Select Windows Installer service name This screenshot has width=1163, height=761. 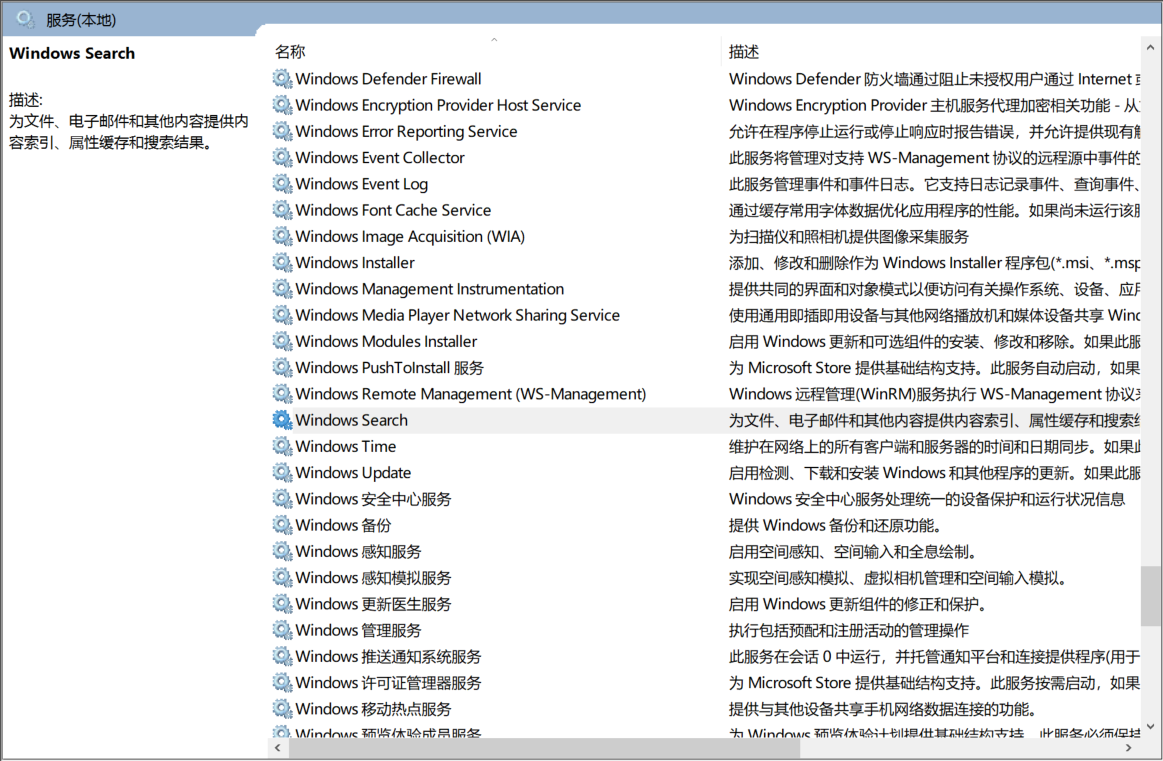(x=355, y=263)
